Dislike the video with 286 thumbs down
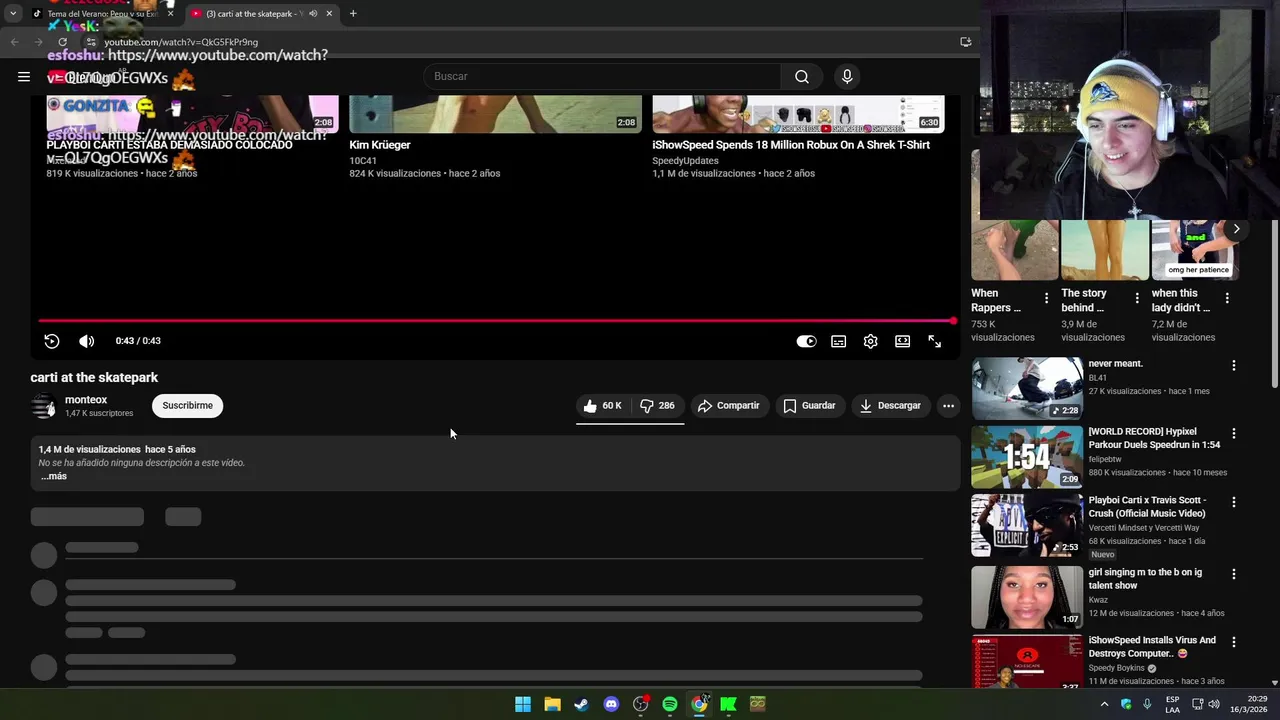The width and height of the screenshot is (1280, 720). 658,405
